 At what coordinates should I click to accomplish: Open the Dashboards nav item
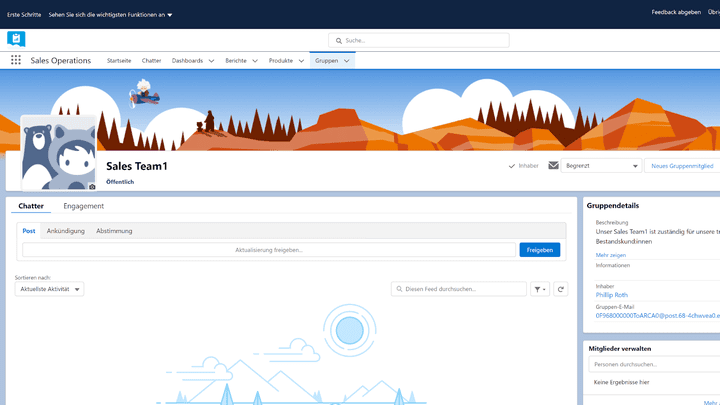click(x=187, y=61)
